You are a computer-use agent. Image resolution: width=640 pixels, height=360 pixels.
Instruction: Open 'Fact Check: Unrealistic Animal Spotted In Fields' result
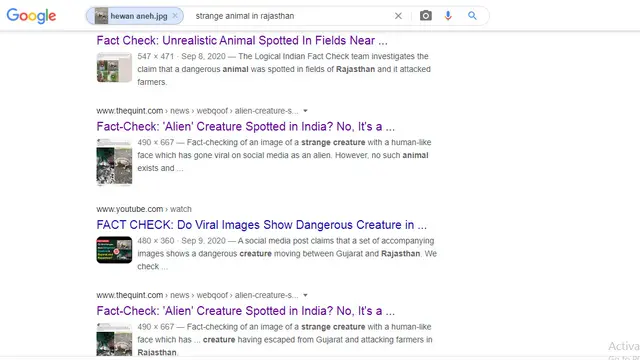[x=242, y=40]
